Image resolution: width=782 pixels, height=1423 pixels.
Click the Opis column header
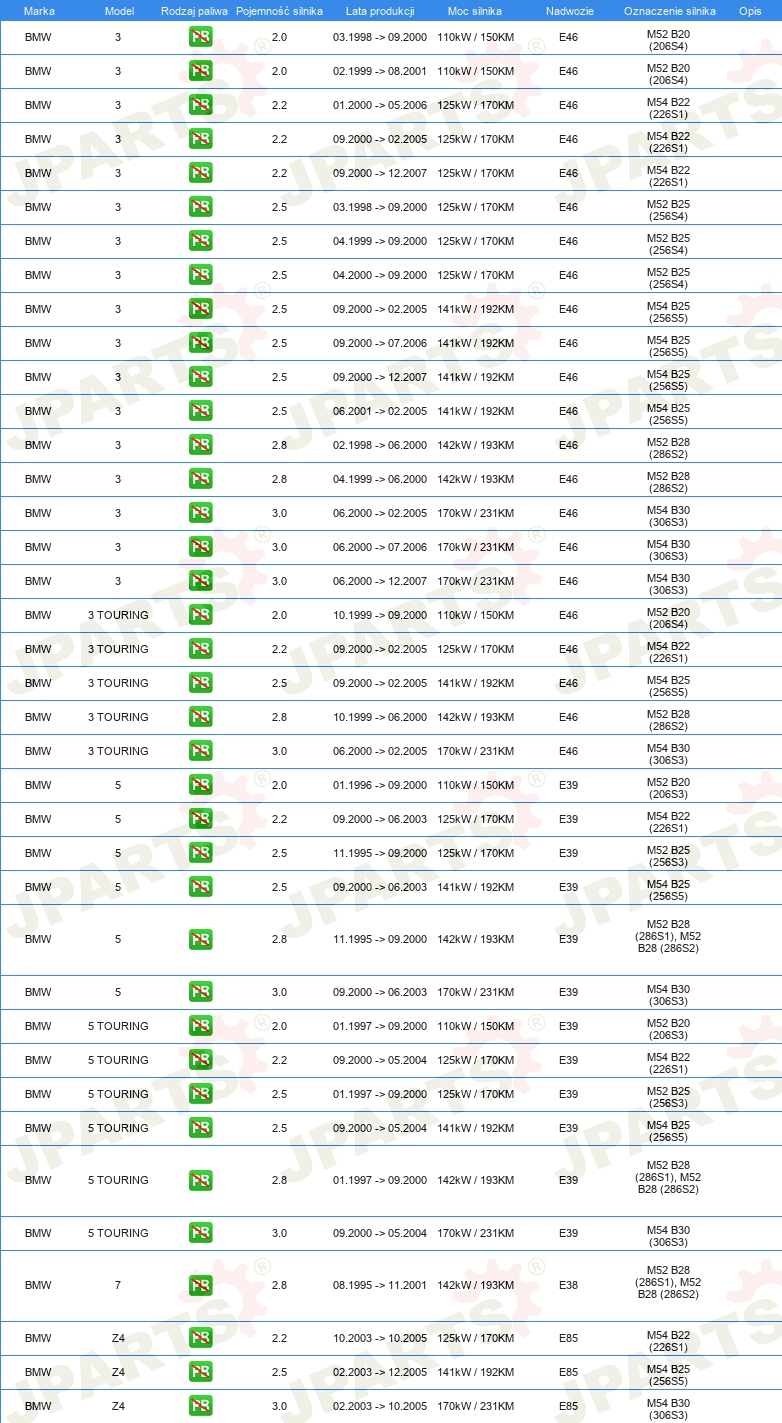(x=750, y=10)
